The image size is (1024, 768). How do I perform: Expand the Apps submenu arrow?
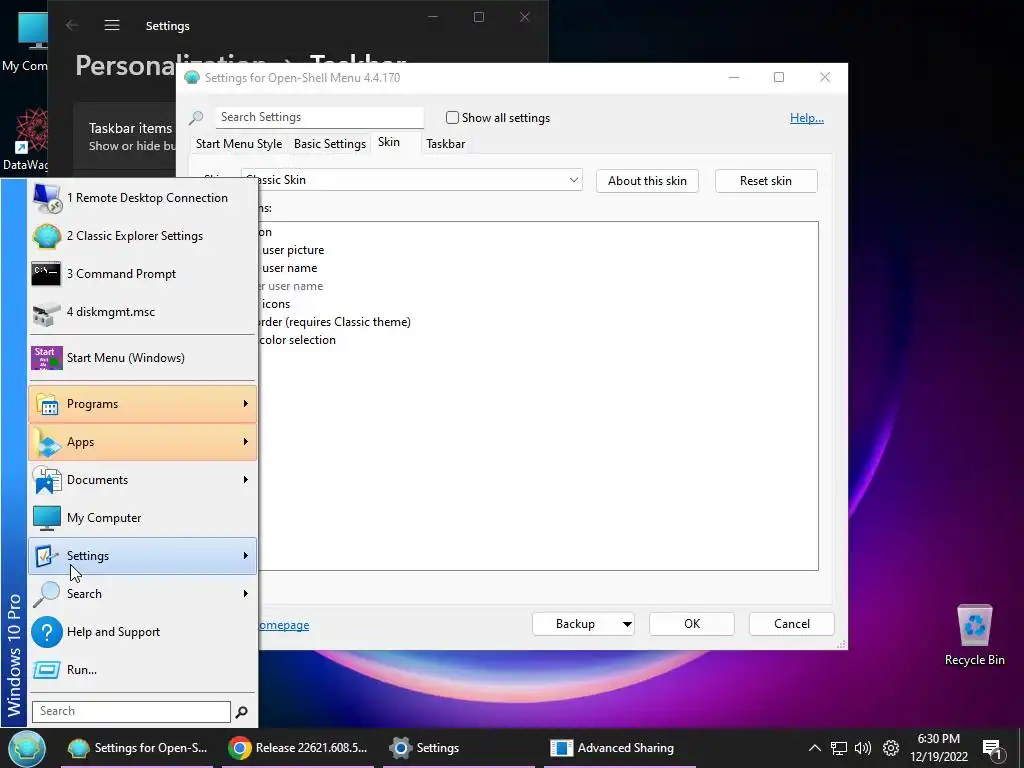[x=246, y=442]
